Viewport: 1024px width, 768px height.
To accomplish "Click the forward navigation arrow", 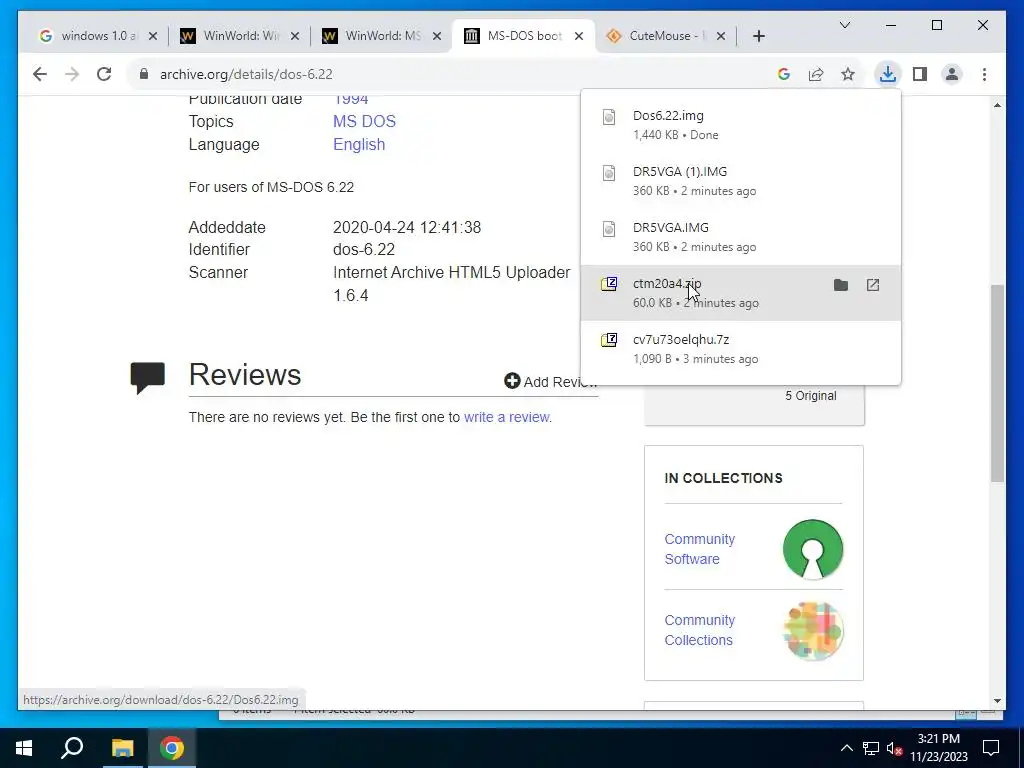I will pyautogui.click(x=72, y=74).
